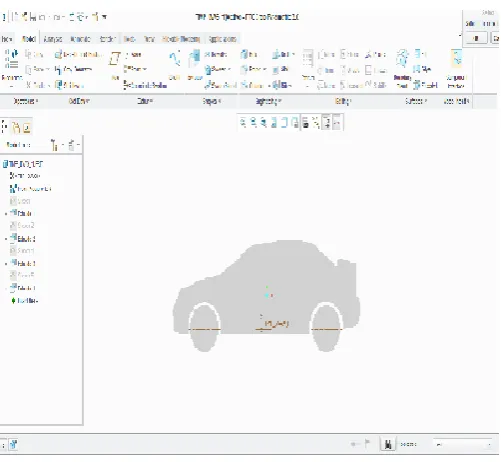
Task: Click the Component Interface tool
Action: click(x=456, y=68)
